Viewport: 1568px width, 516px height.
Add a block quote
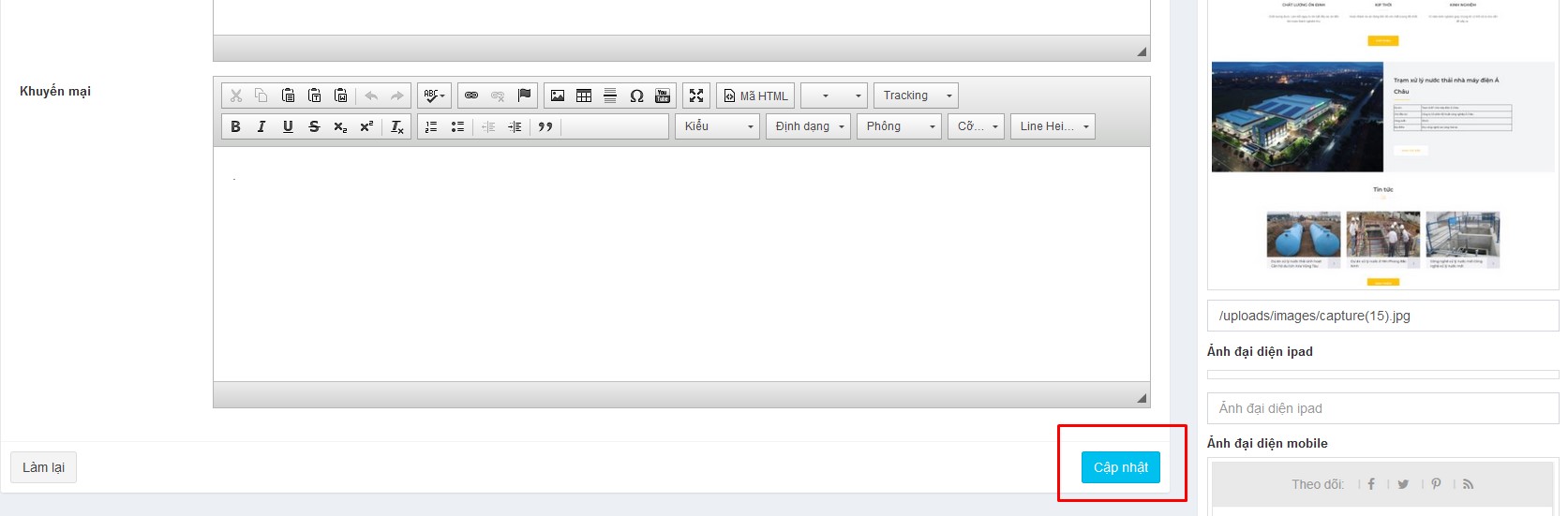[x=545, y=126]
